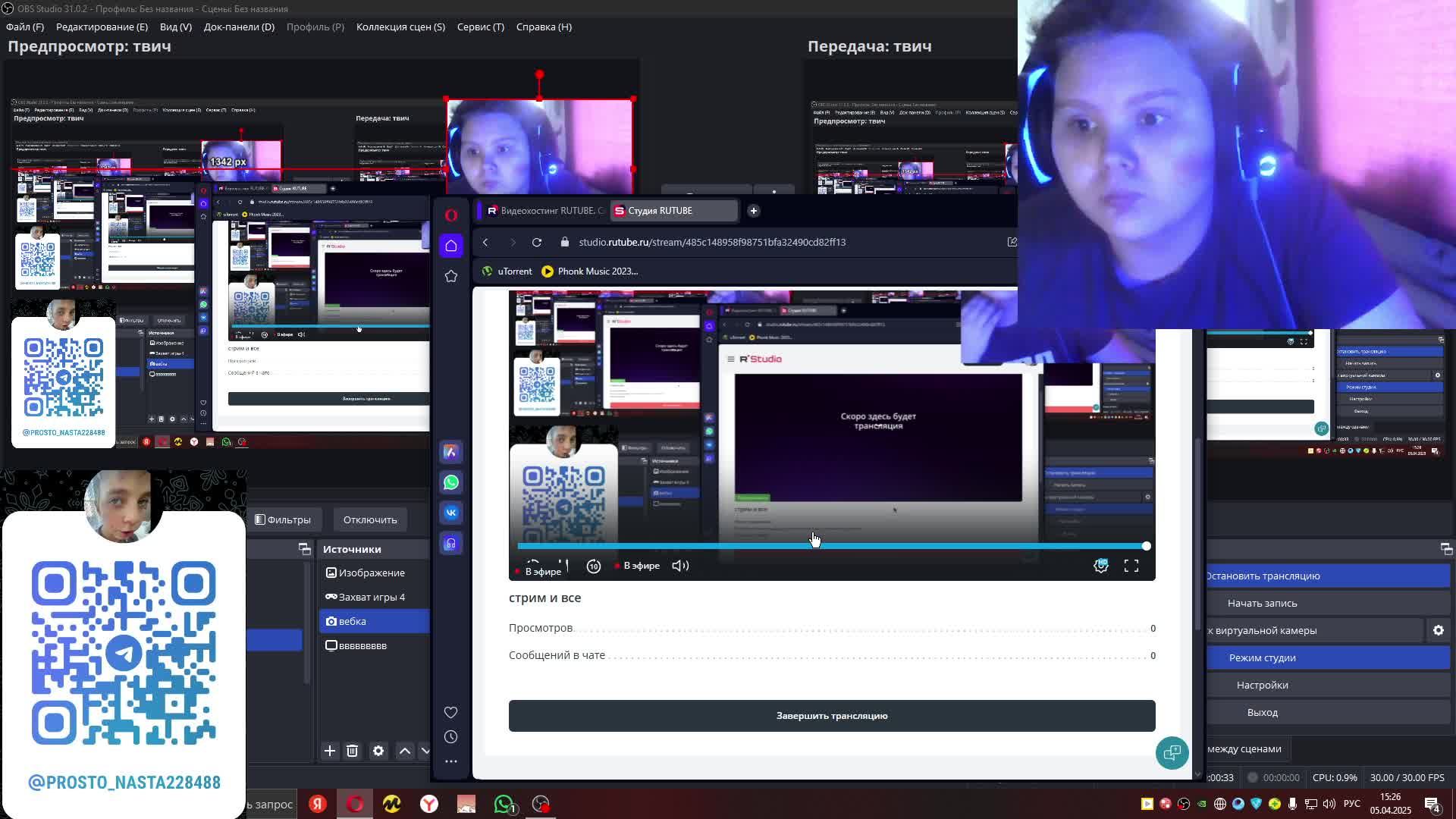Click the Rutube seek bar end handle
Viewport: 1456px width, 819px height.
coord(1146,546)
